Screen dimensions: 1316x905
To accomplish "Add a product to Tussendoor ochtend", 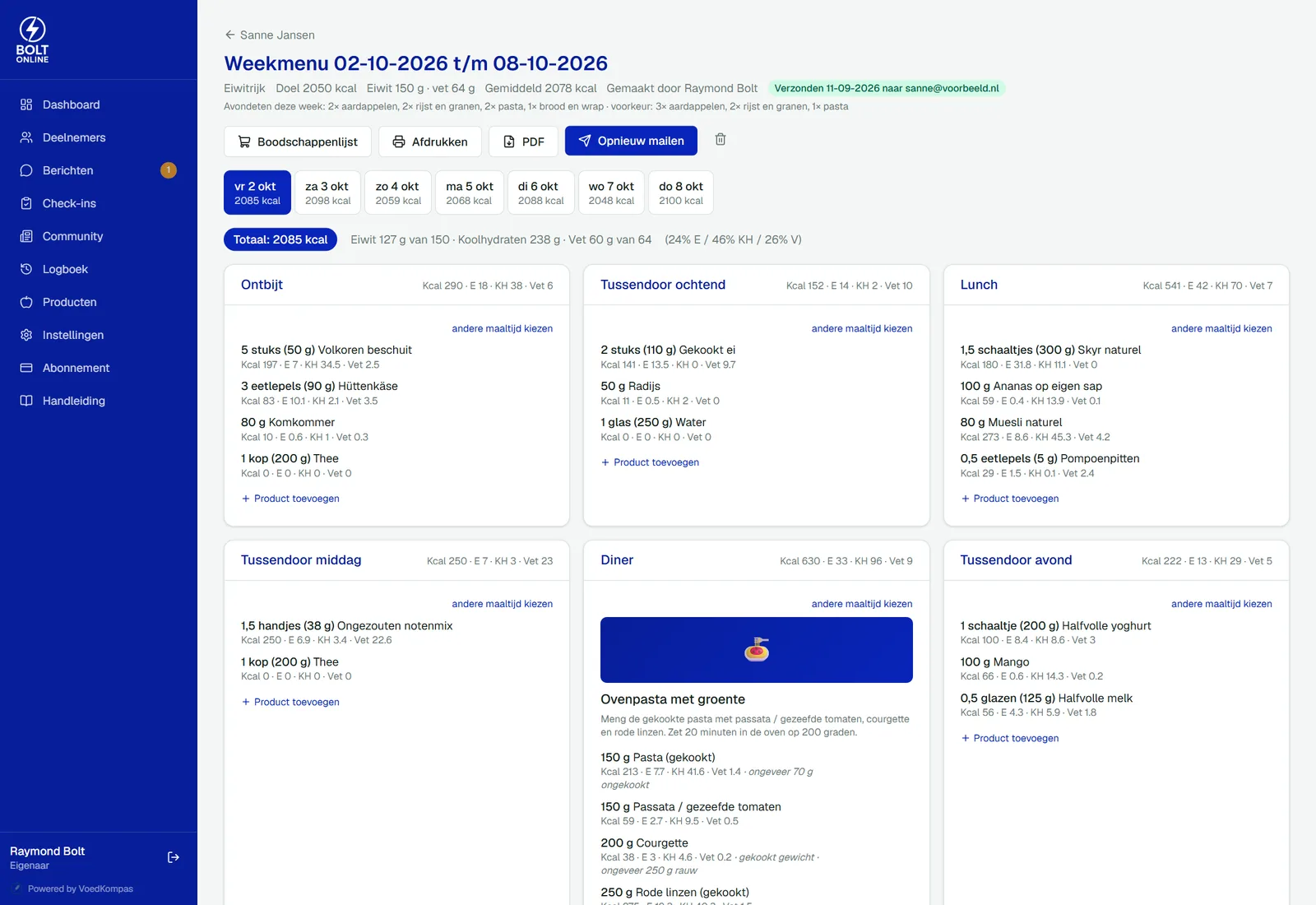I will [650, 462].
